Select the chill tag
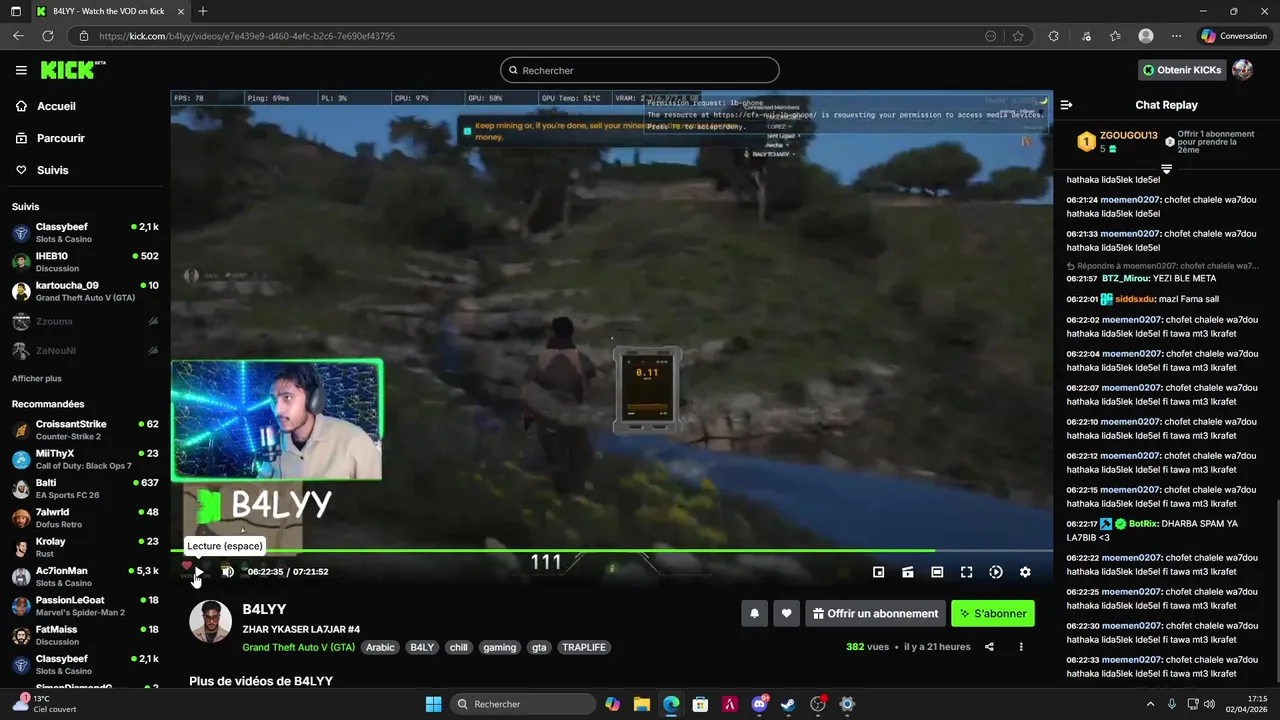Screen dimensions: 1280x720 click(458, 647)
